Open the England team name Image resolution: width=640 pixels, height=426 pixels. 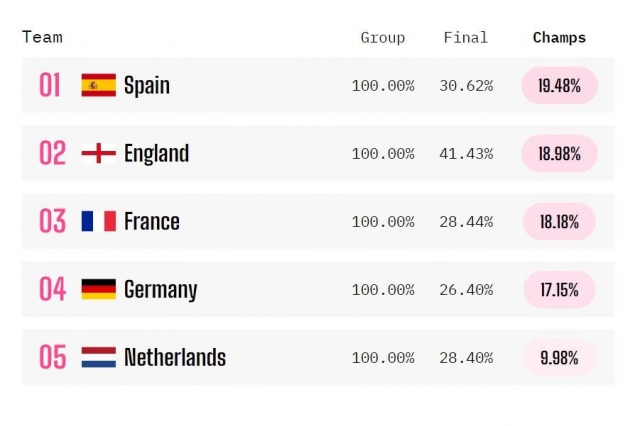click(x=157, y=154)
